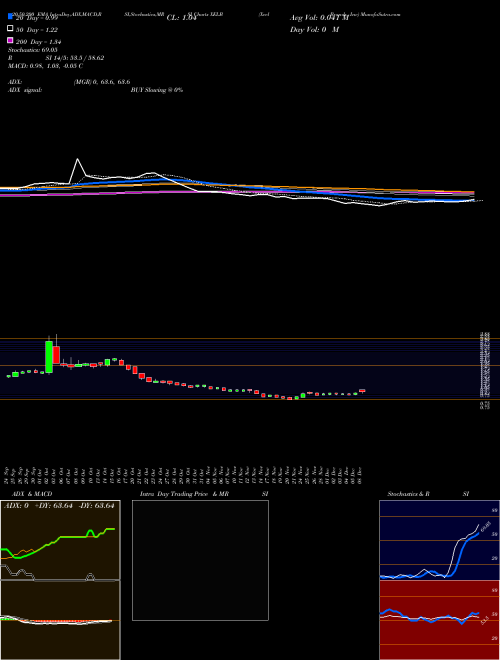Viewport: 500px width, 660px height.
Task: Click the 'SI 14/5: 53.5 / 58.62' value
Action: pyautogui.click(x=75, y=58)
